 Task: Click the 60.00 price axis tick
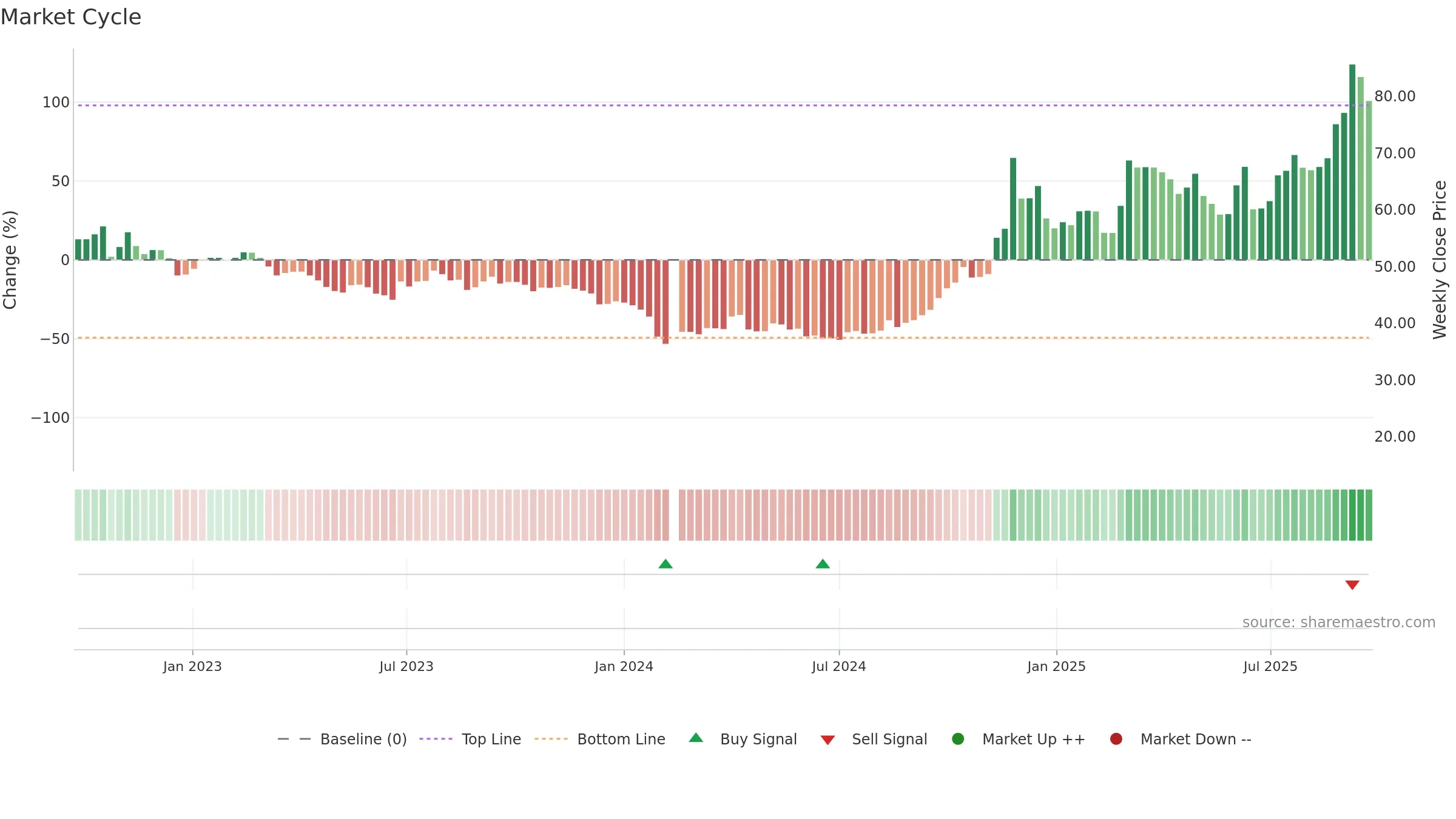pyautogui.click(x=1395, y=210)
